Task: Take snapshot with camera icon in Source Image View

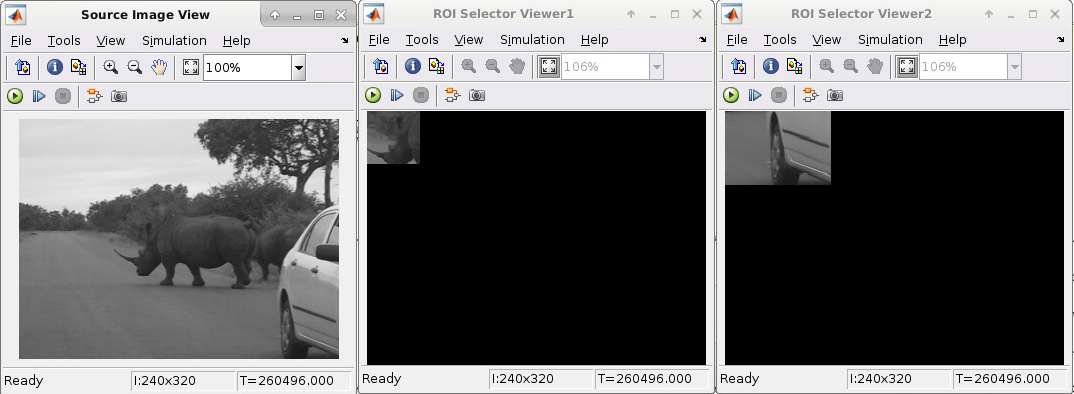Action: 119,97
